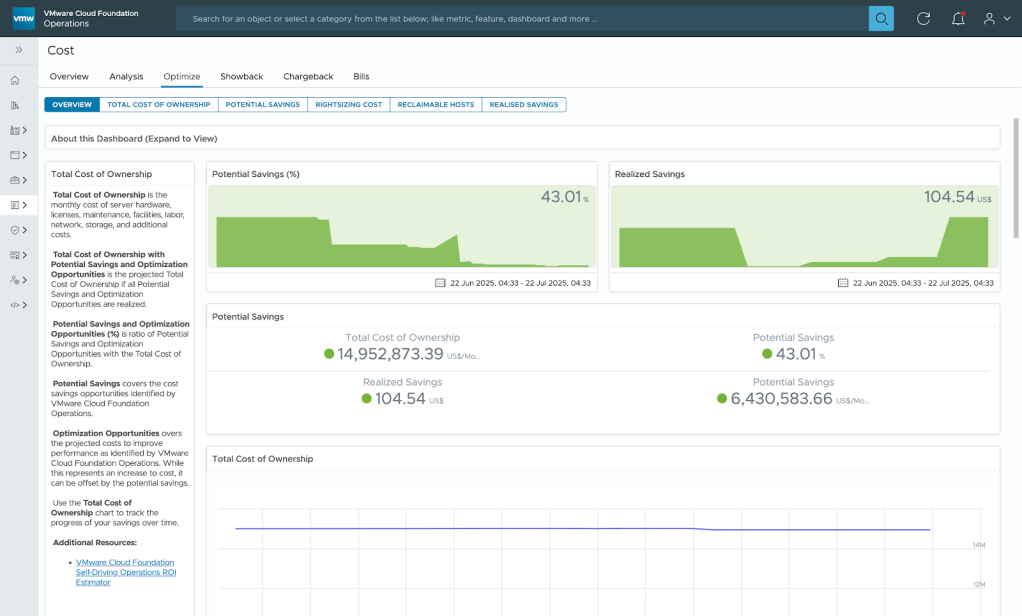Viewport: 1022px width, 616px height.
Task: Click the briefcase icon in sidebar
Action: pyautogui.click(x=15, y=180)
